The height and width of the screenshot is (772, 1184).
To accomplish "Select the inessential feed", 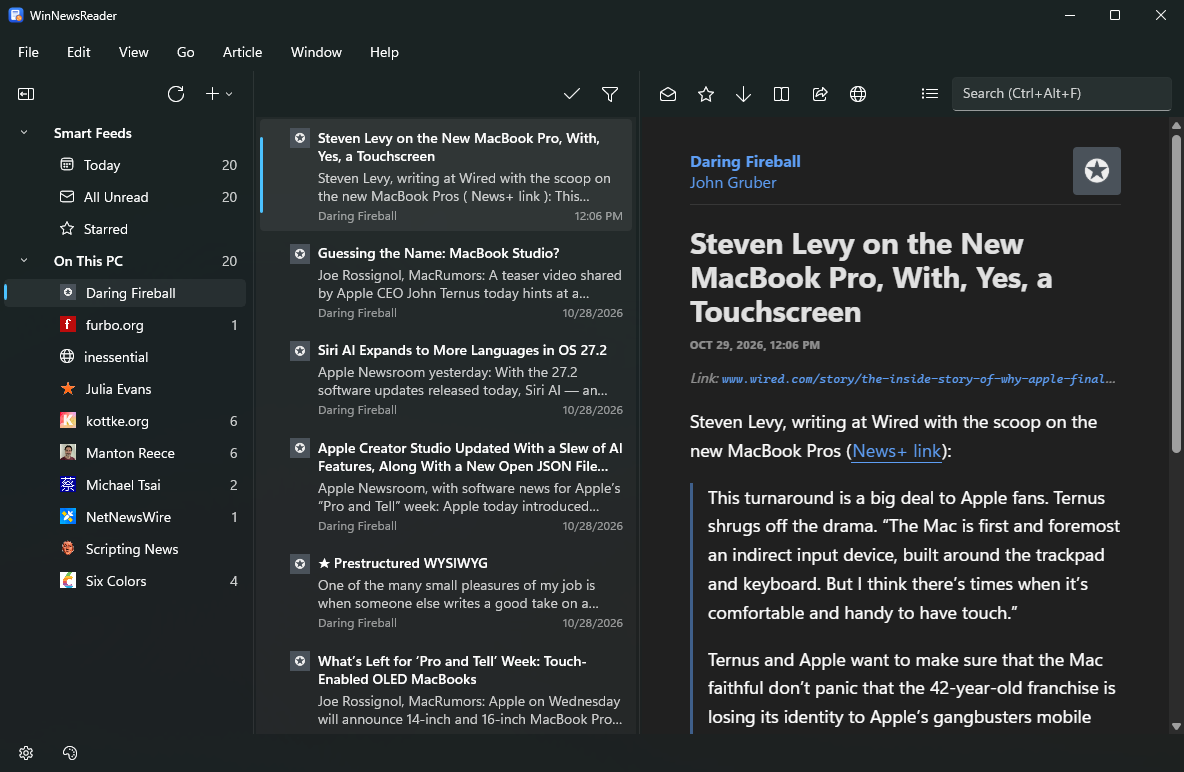I will pyautogui.click(x=125, y=357).
